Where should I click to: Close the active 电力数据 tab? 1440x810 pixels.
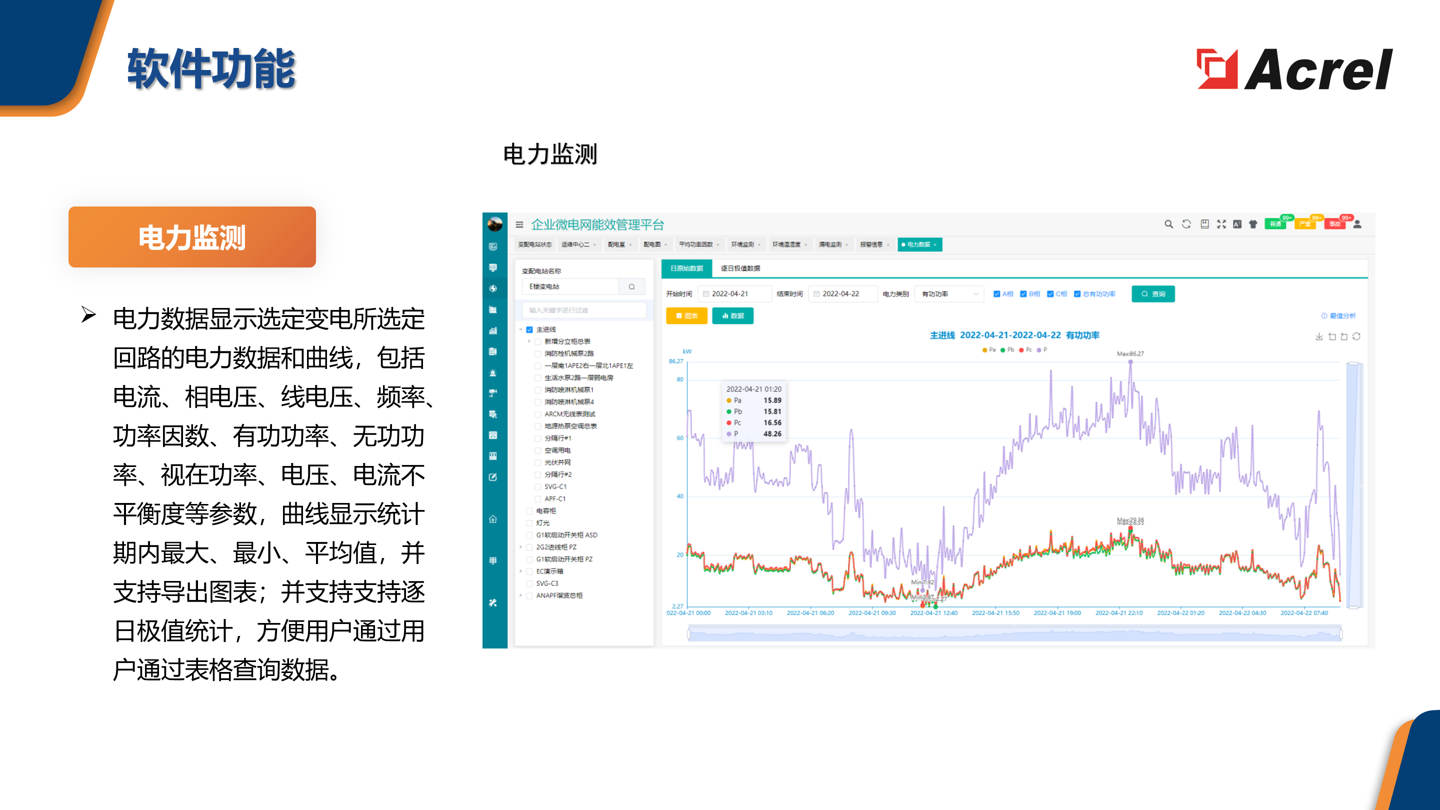(x=935, y=244)
